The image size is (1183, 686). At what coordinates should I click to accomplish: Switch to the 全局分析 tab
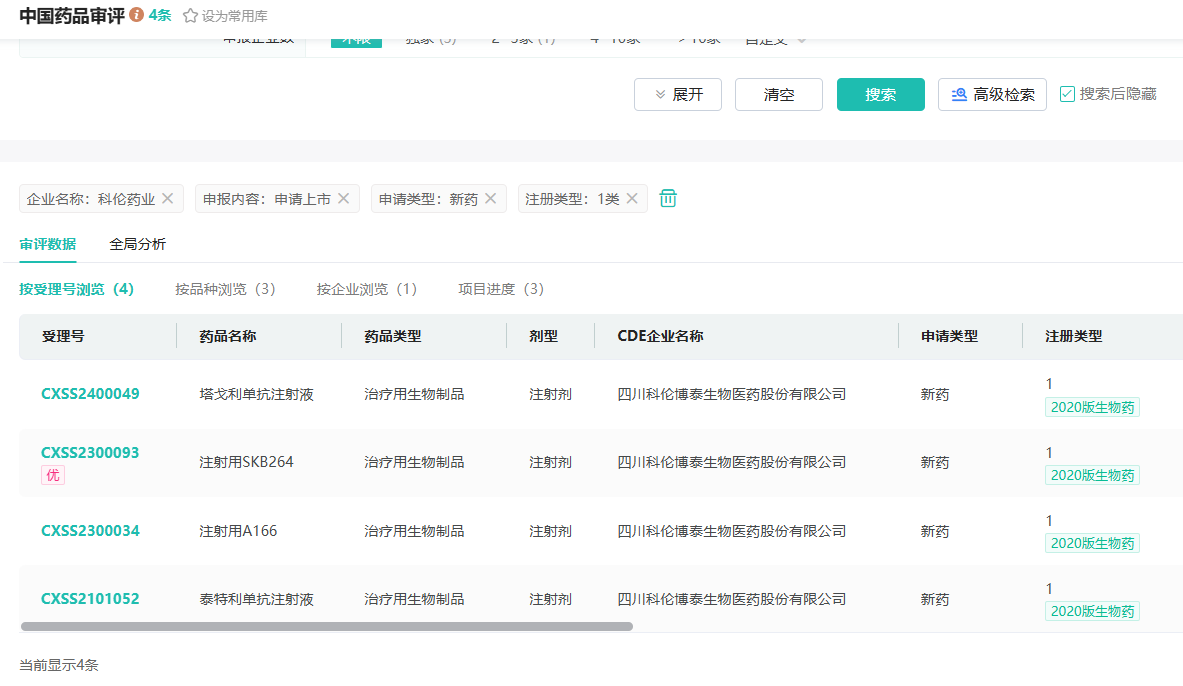click(138, 244)
